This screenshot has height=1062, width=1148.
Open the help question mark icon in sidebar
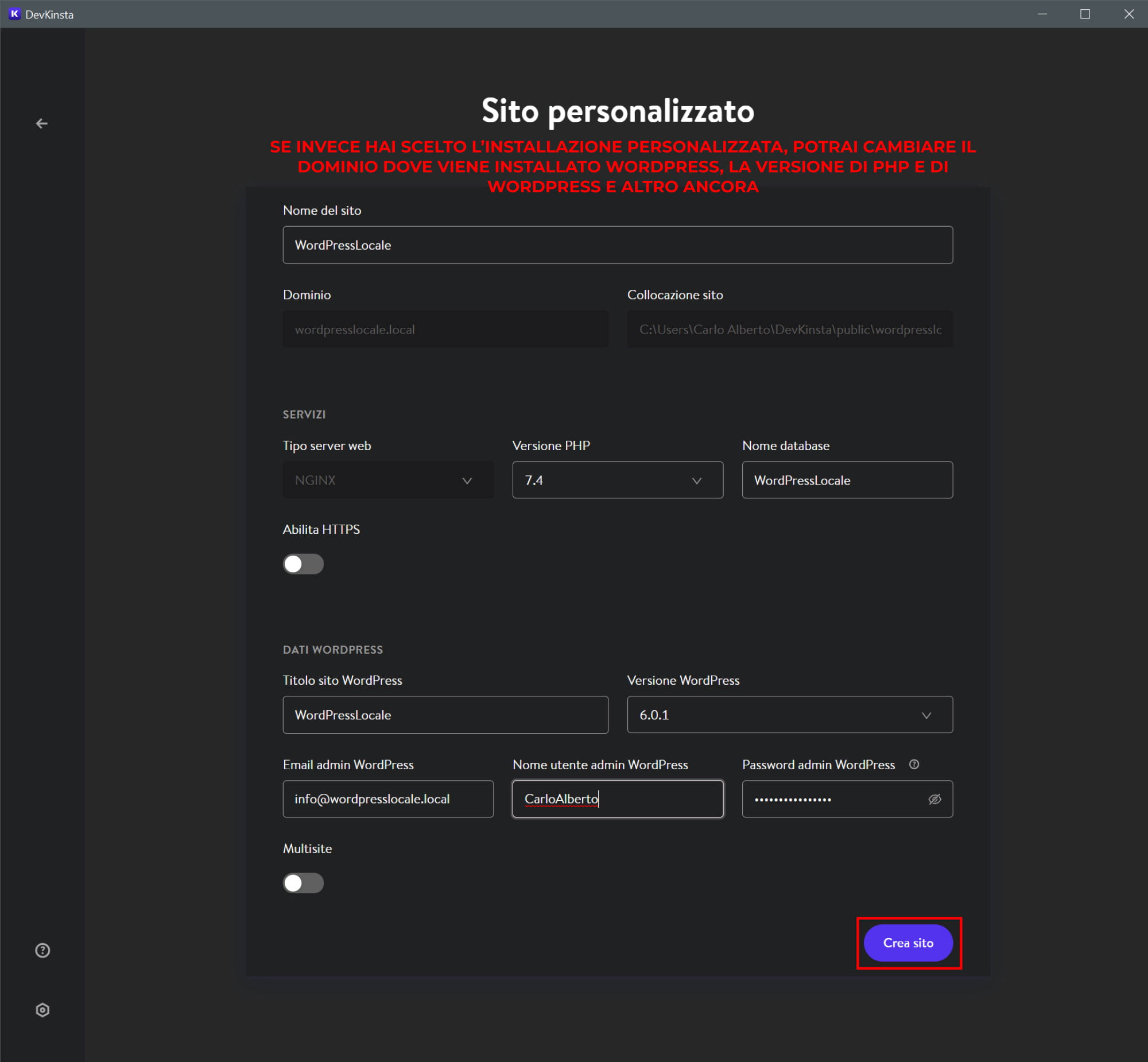tap(42, 950)
